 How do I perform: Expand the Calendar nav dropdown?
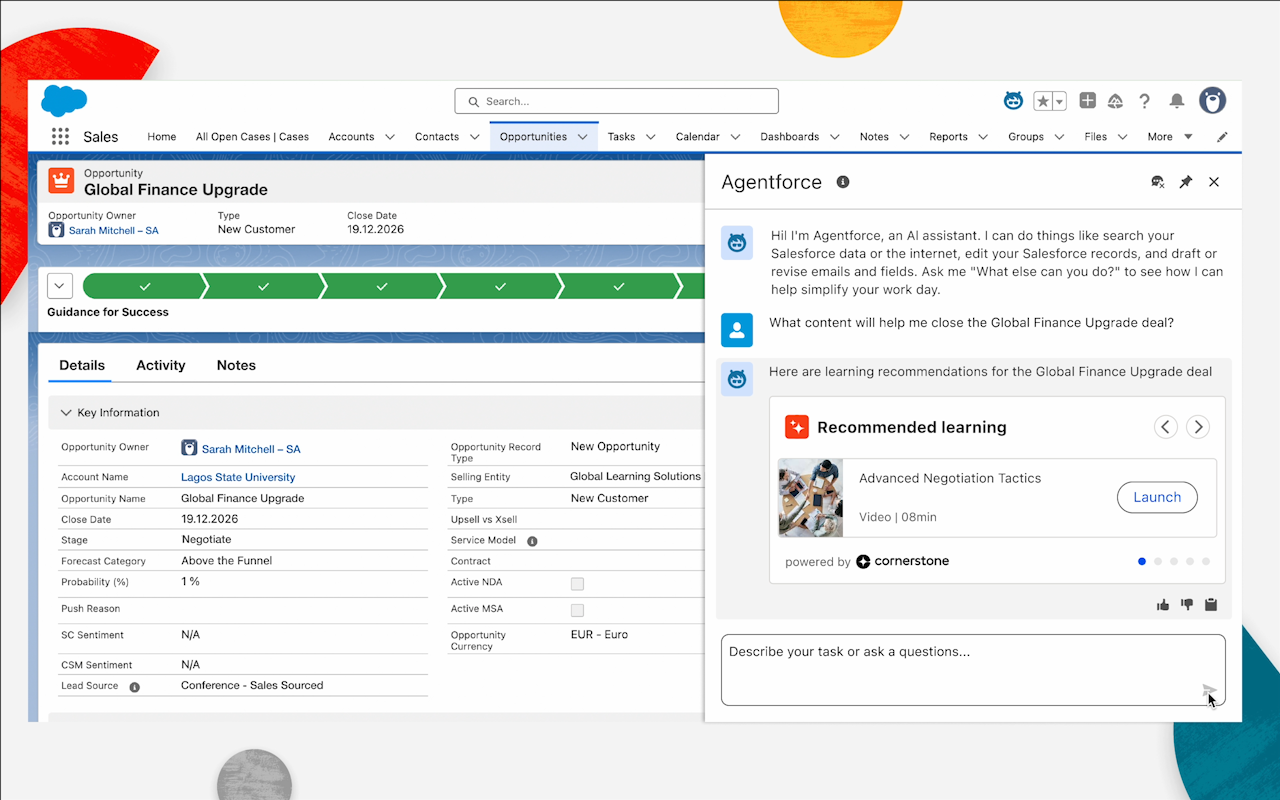(x=736, y=137)
